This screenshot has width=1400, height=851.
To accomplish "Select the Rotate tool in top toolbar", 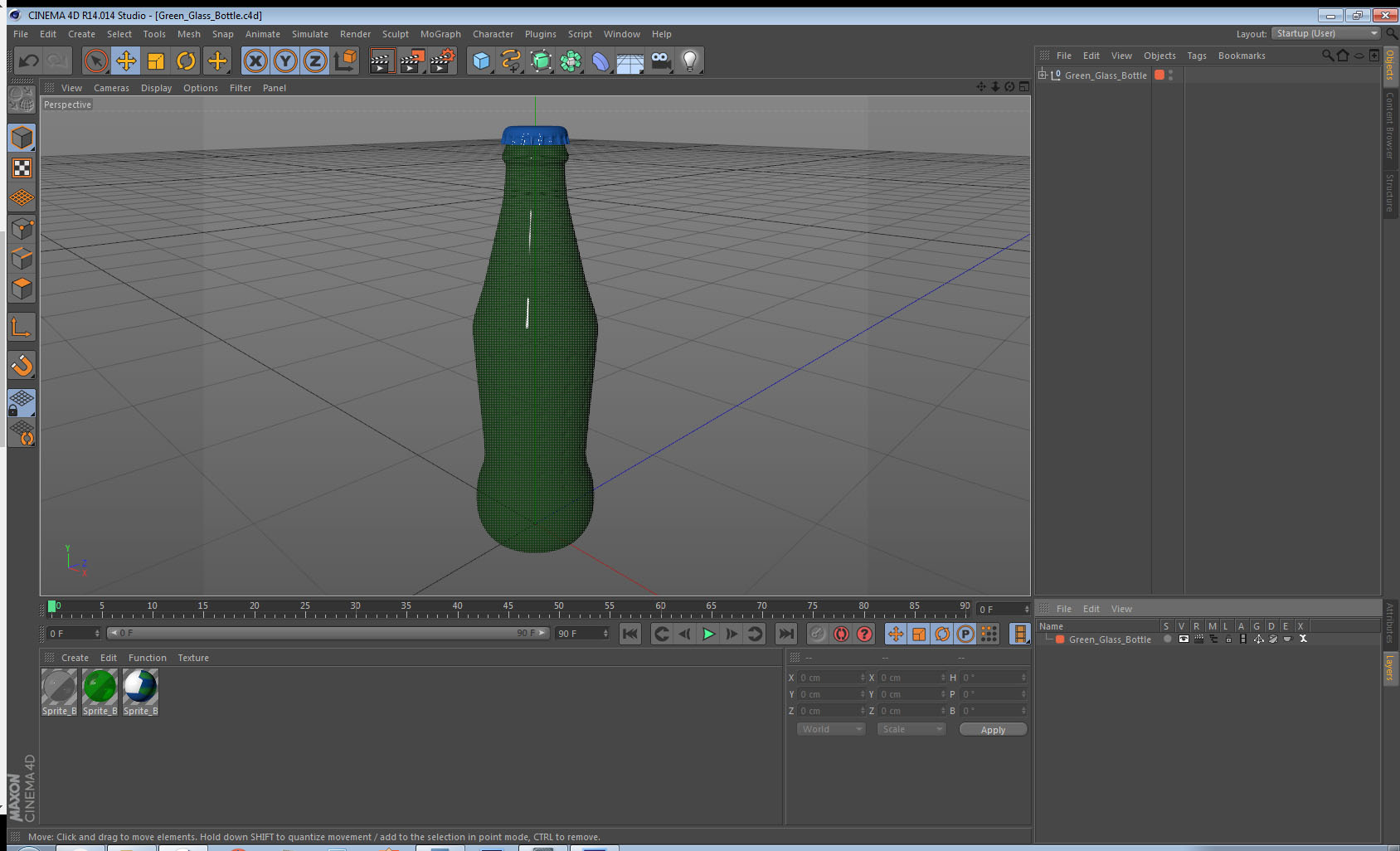I will (186, 61).
